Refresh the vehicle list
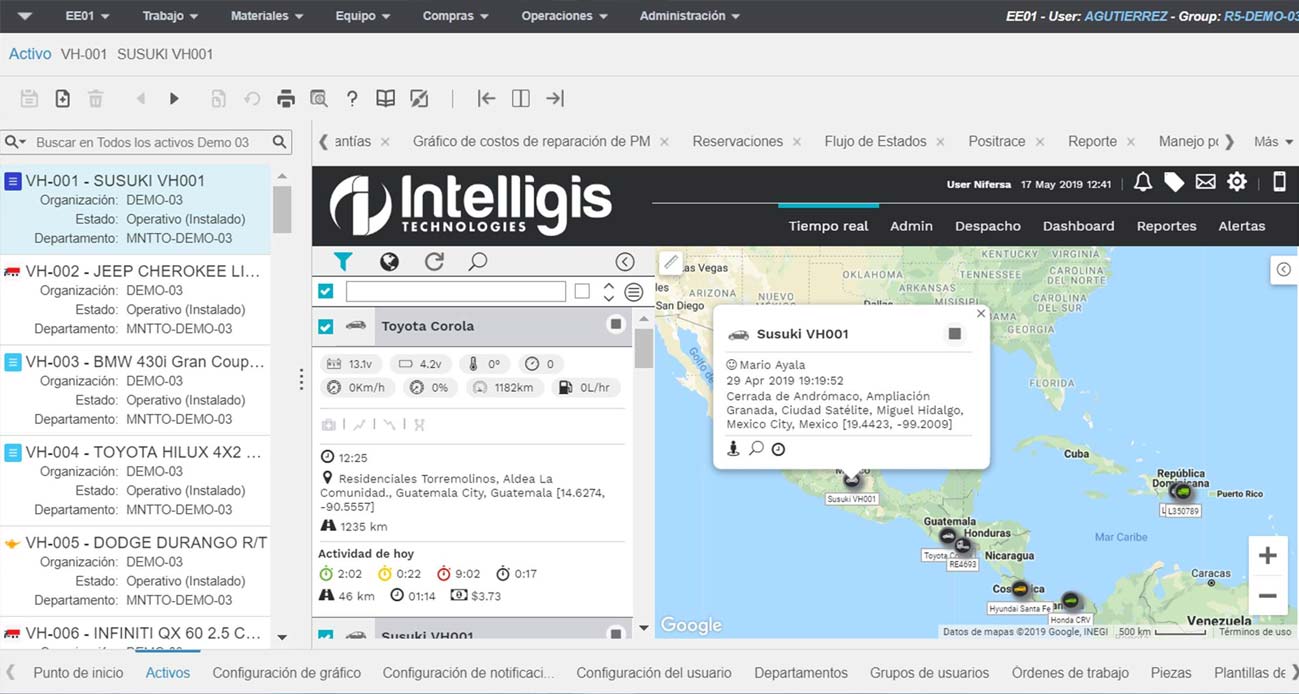Viewport: 1299px width, 694px height. tap(434, 262)
